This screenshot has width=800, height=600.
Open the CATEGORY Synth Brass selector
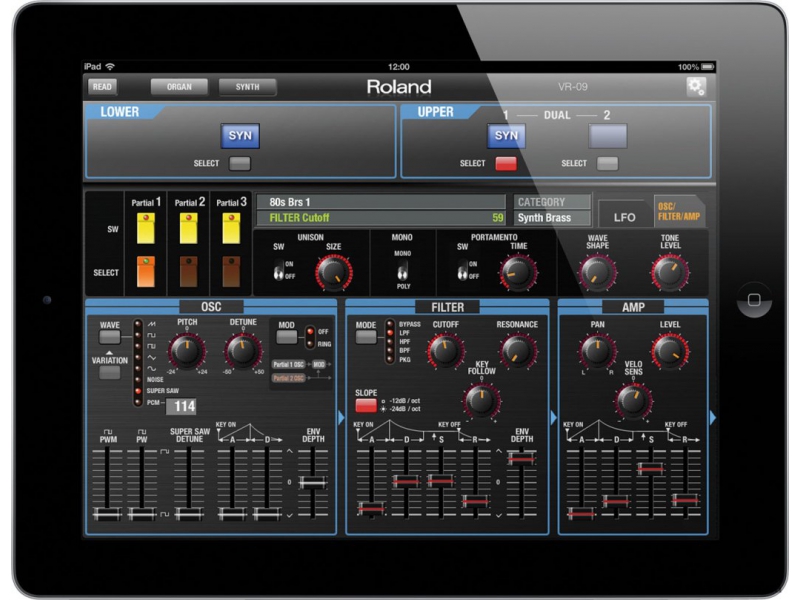(x=552, y=218)
